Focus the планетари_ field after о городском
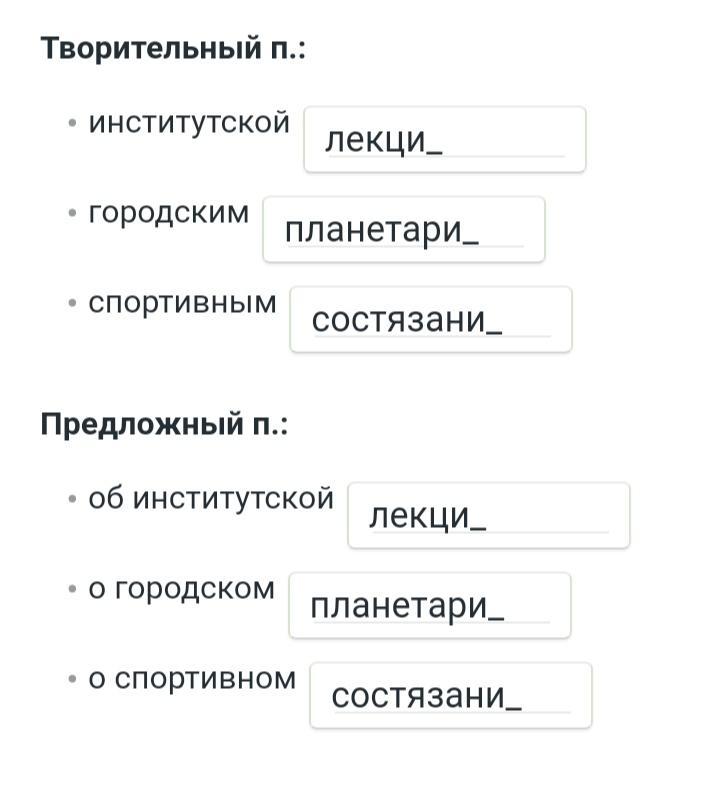 pyautogui.click(x=430, y=605)
